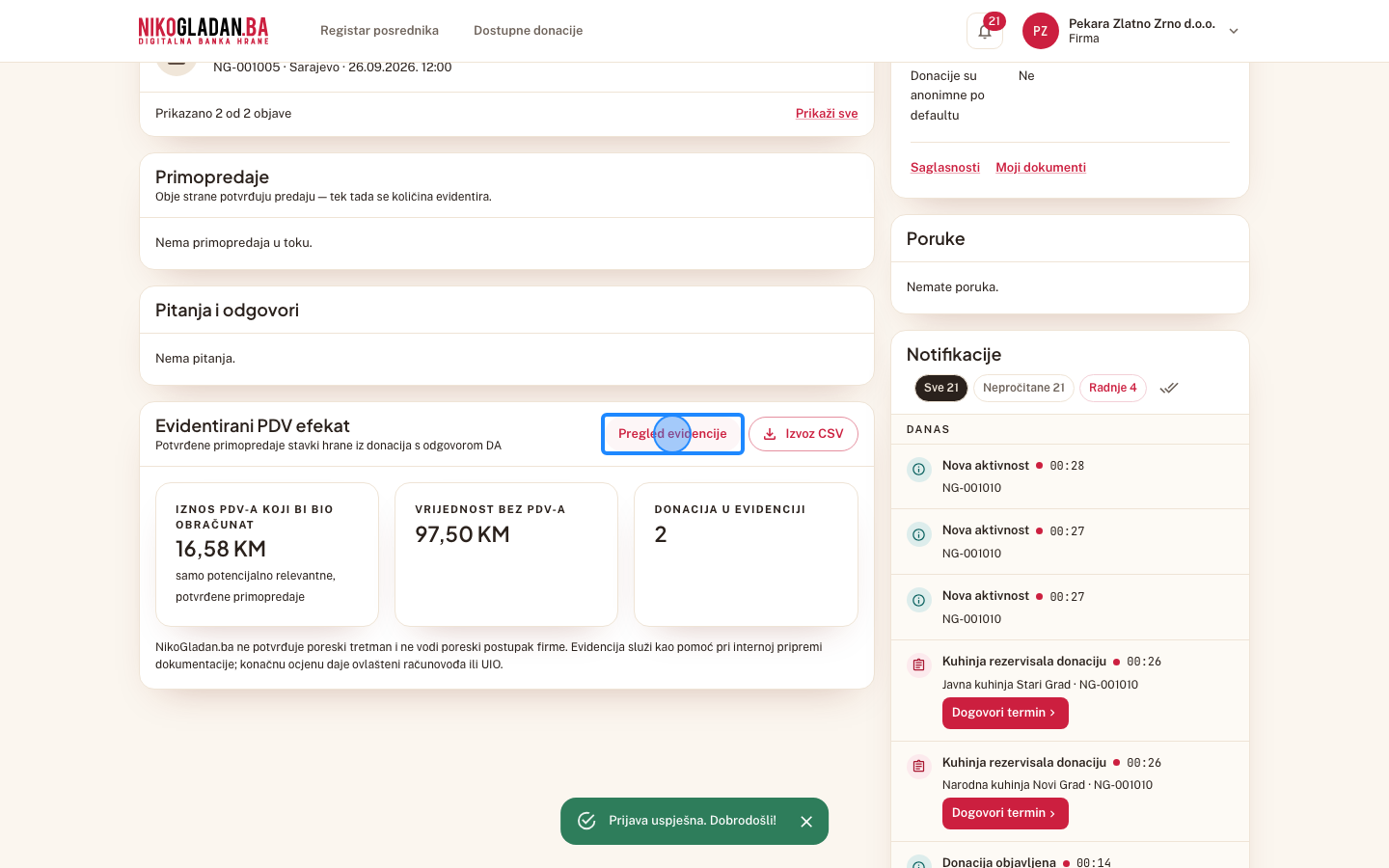Click the Pitanja i odgovori heading
The height and width of the screenshot is (868, 1389).
227,311
